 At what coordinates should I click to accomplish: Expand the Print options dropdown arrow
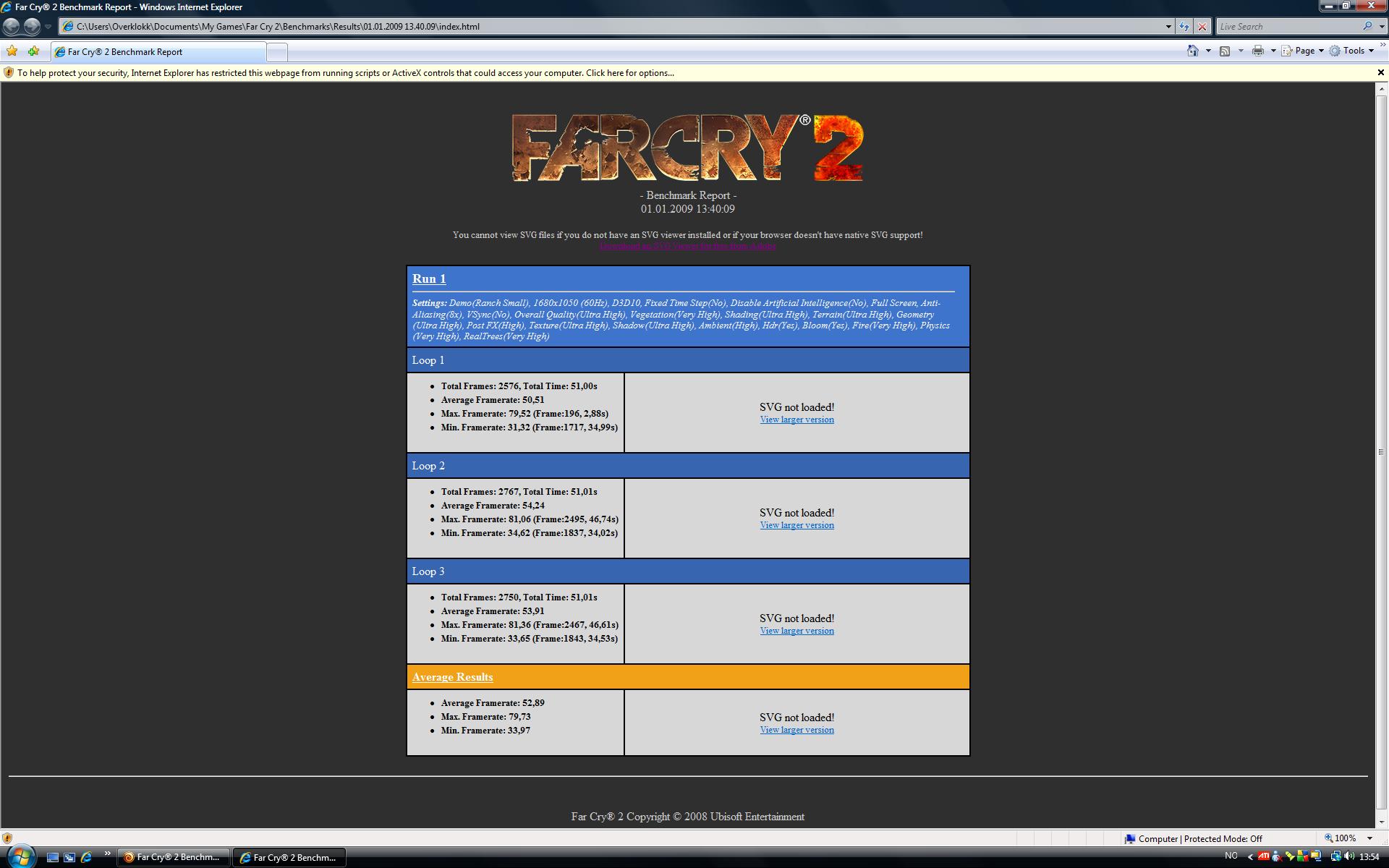[x=1273, y=51]
